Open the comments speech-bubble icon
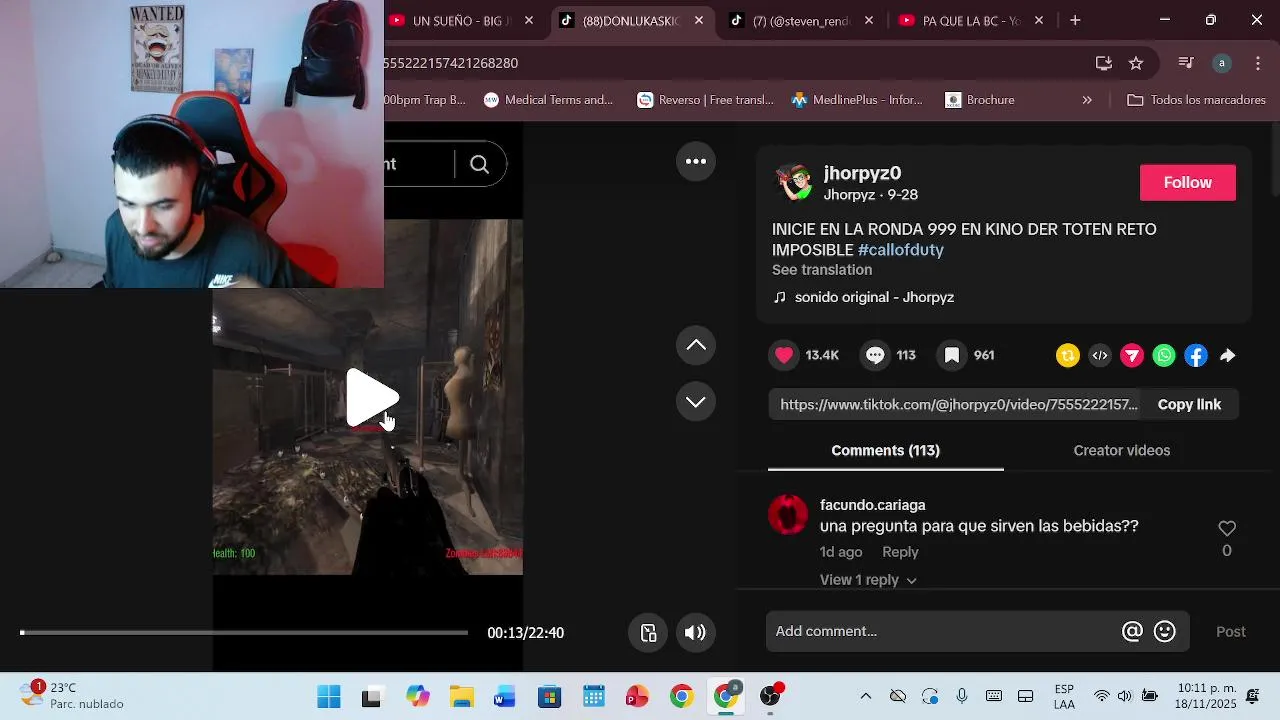The width and height of the screenshot is (1280, 720). 875,355
